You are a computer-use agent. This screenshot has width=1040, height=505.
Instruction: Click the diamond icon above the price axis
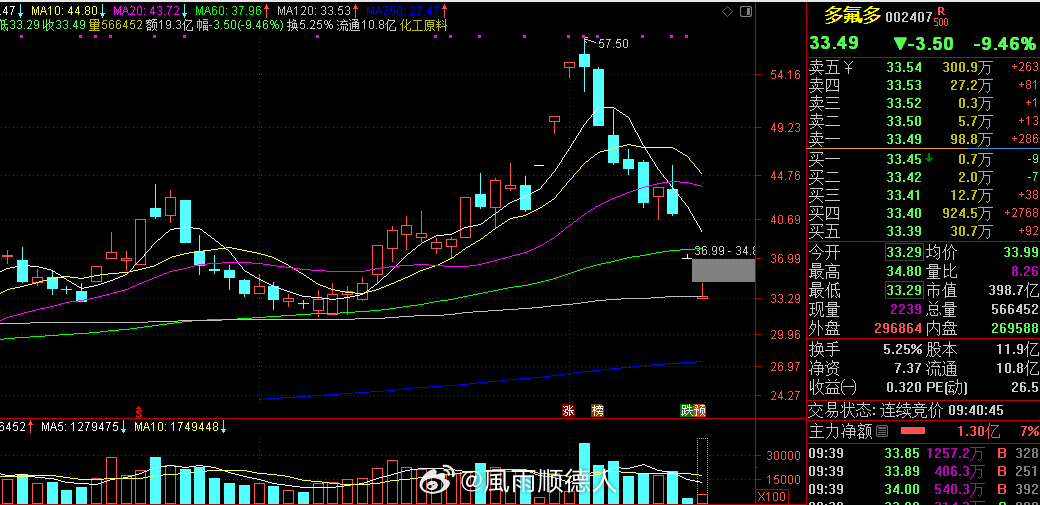coord(727,11)
